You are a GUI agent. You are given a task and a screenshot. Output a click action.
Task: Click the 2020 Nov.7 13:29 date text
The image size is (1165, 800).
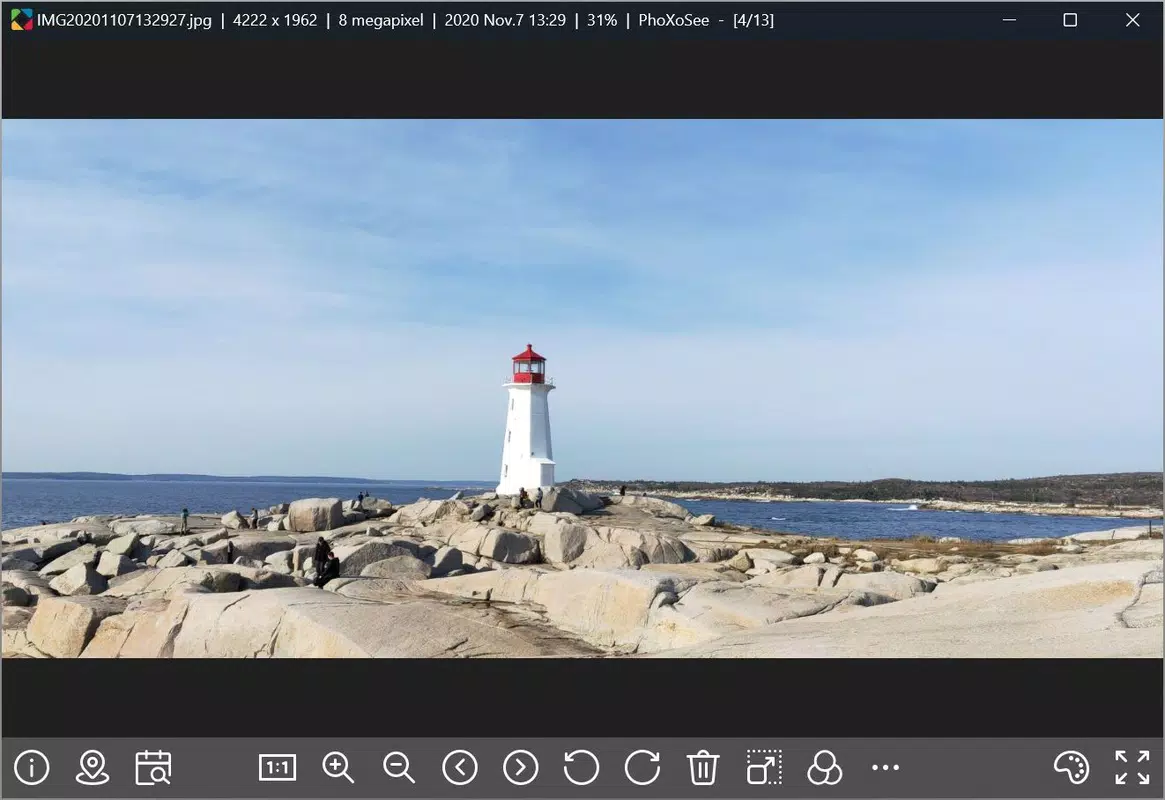[x=505, y=20]
